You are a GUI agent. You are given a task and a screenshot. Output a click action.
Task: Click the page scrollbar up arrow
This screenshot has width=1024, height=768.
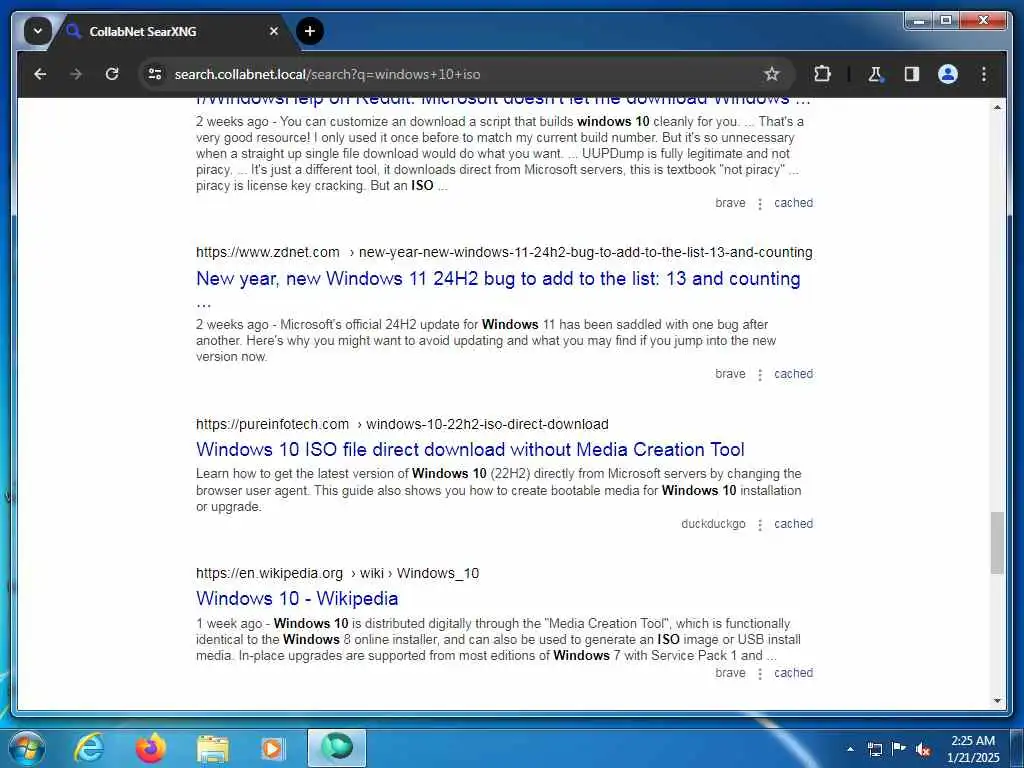(997, 106)
